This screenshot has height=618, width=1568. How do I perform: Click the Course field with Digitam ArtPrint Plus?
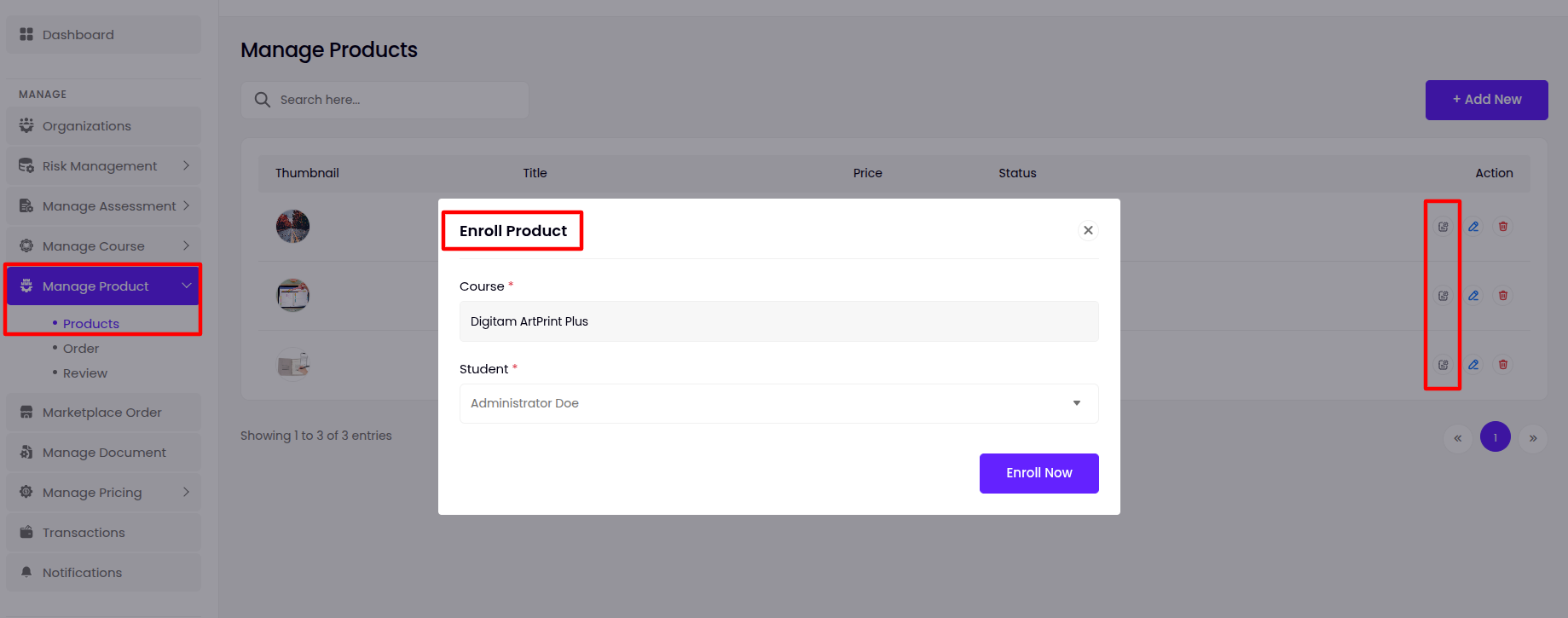pyautogui.click(x=778, y=321)
